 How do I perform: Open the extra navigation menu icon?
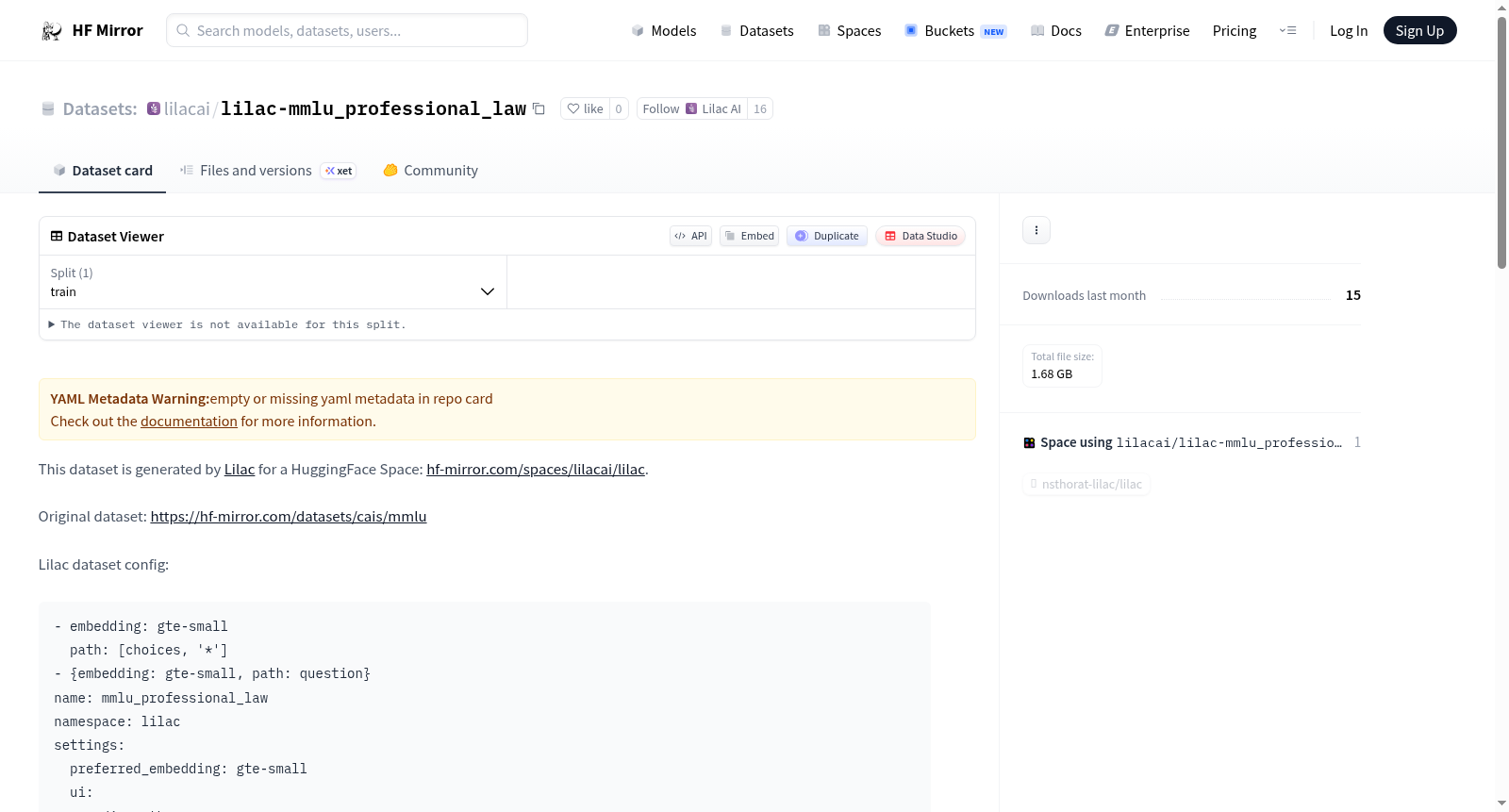click(1287, 31)
